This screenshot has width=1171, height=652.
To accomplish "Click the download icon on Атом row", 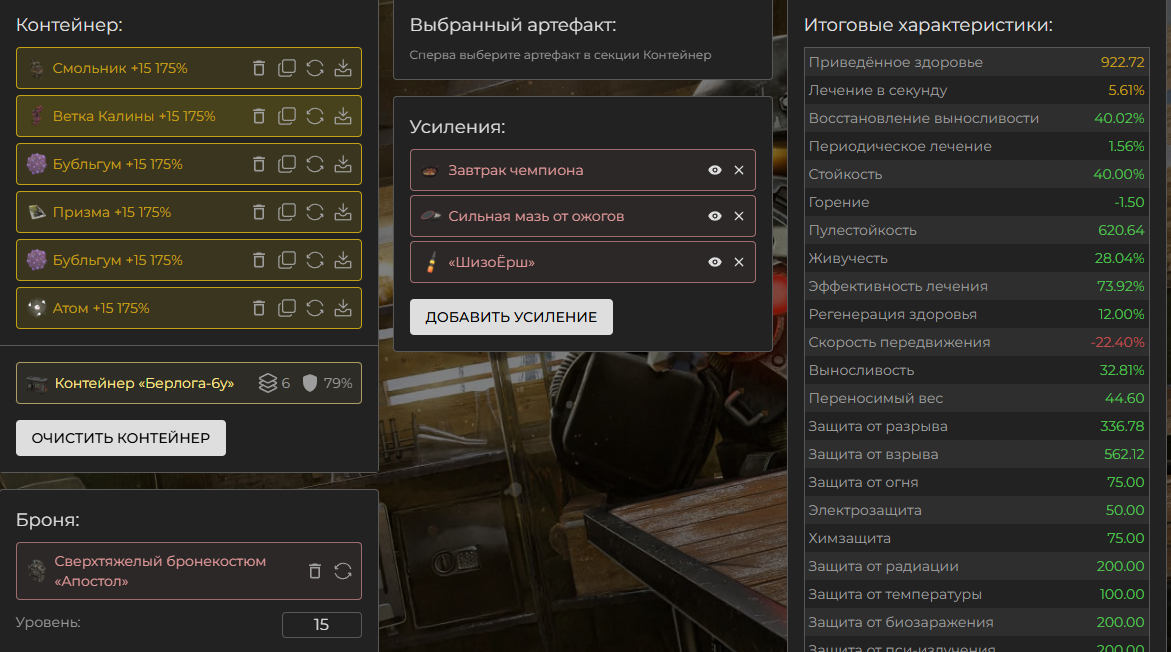I will pos(343,308).
